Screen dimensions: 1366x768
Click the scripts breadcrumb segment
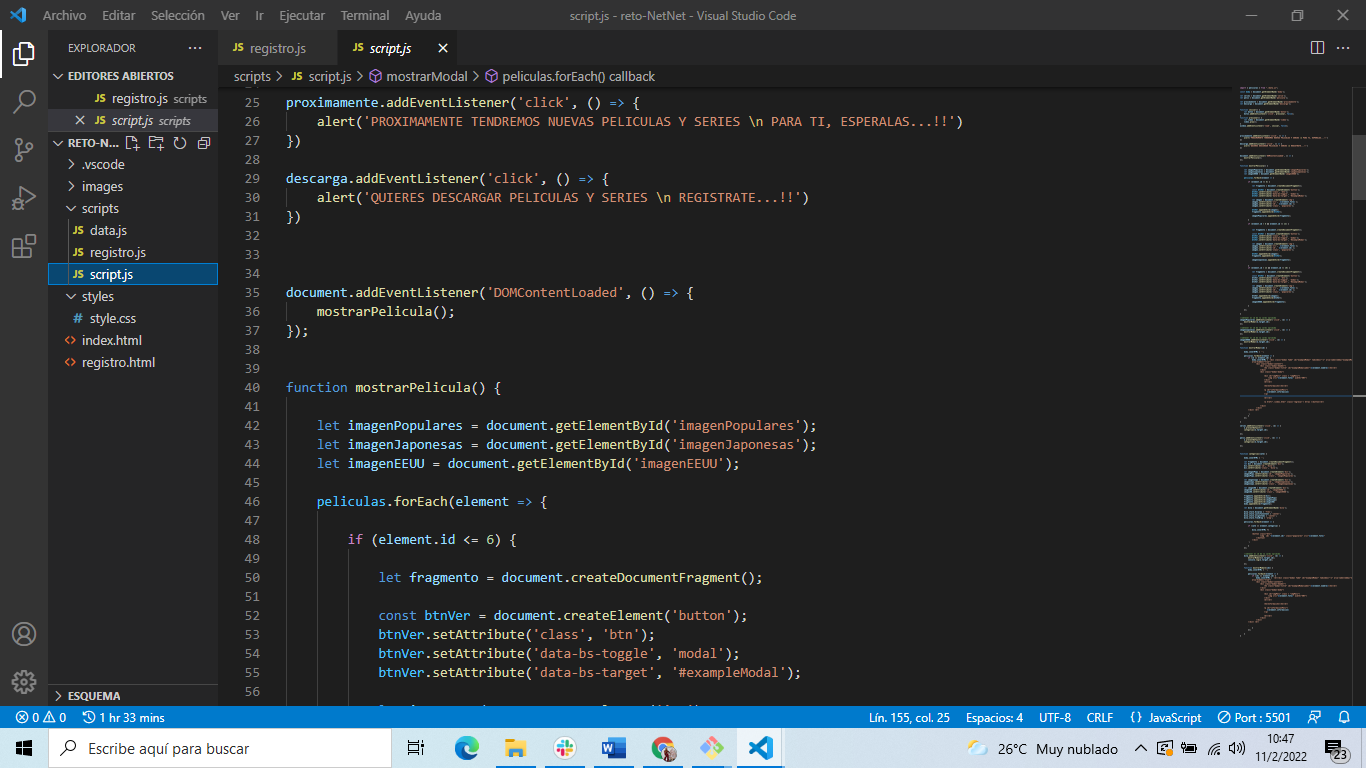[252, 76]
